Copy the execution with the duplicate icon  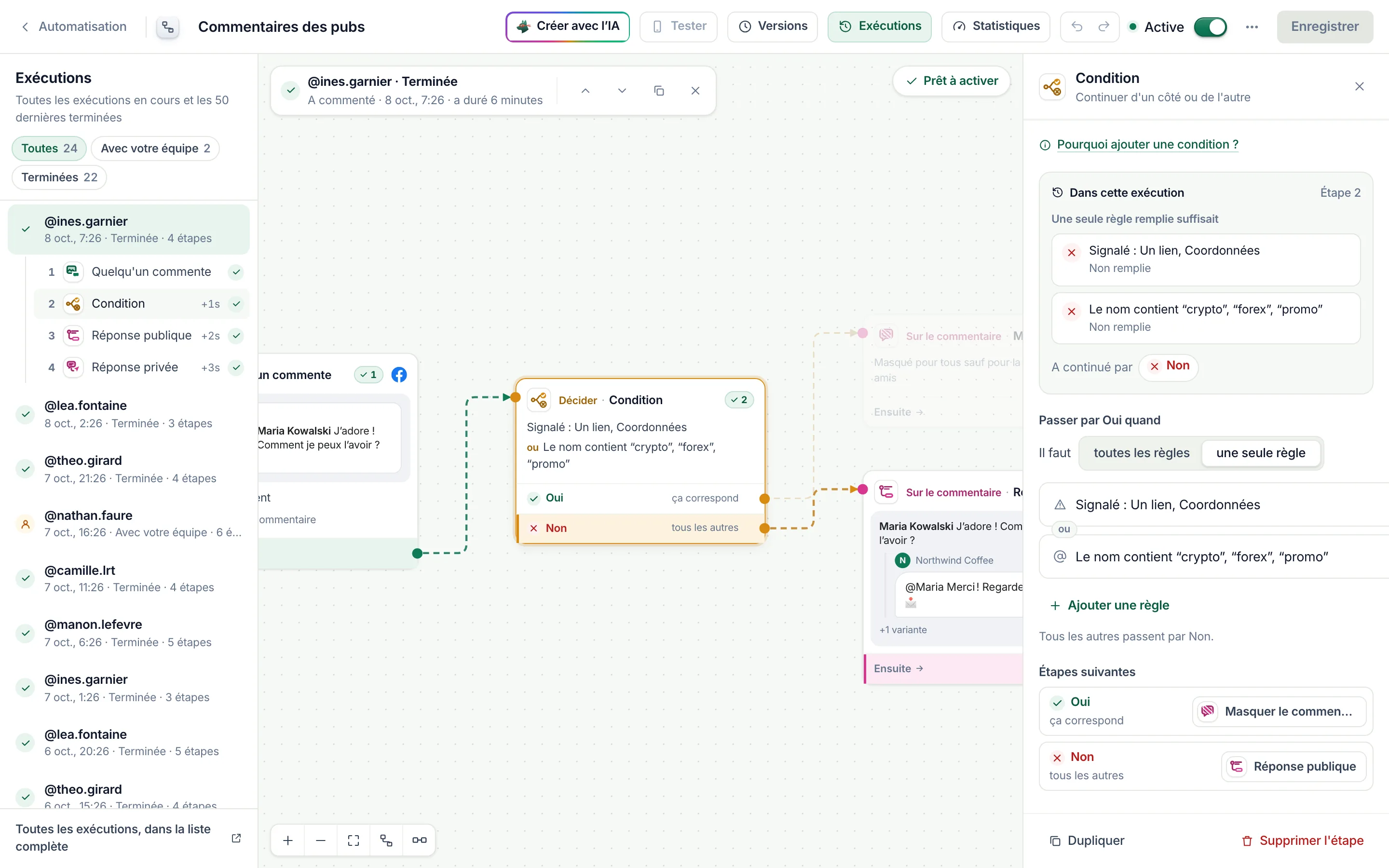(659, 91)
